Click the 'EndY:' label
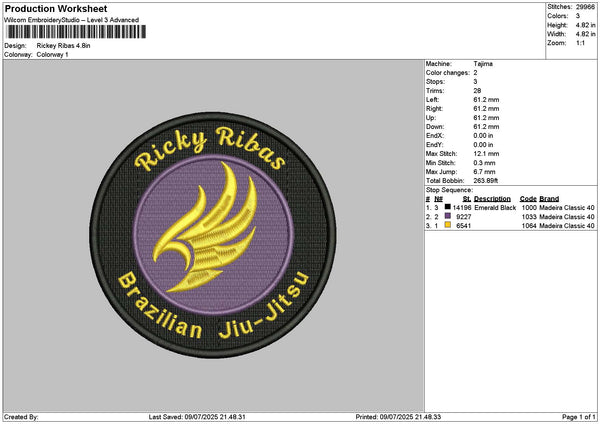The width and height of the screenshot is (600, 424). coord(434,145)
